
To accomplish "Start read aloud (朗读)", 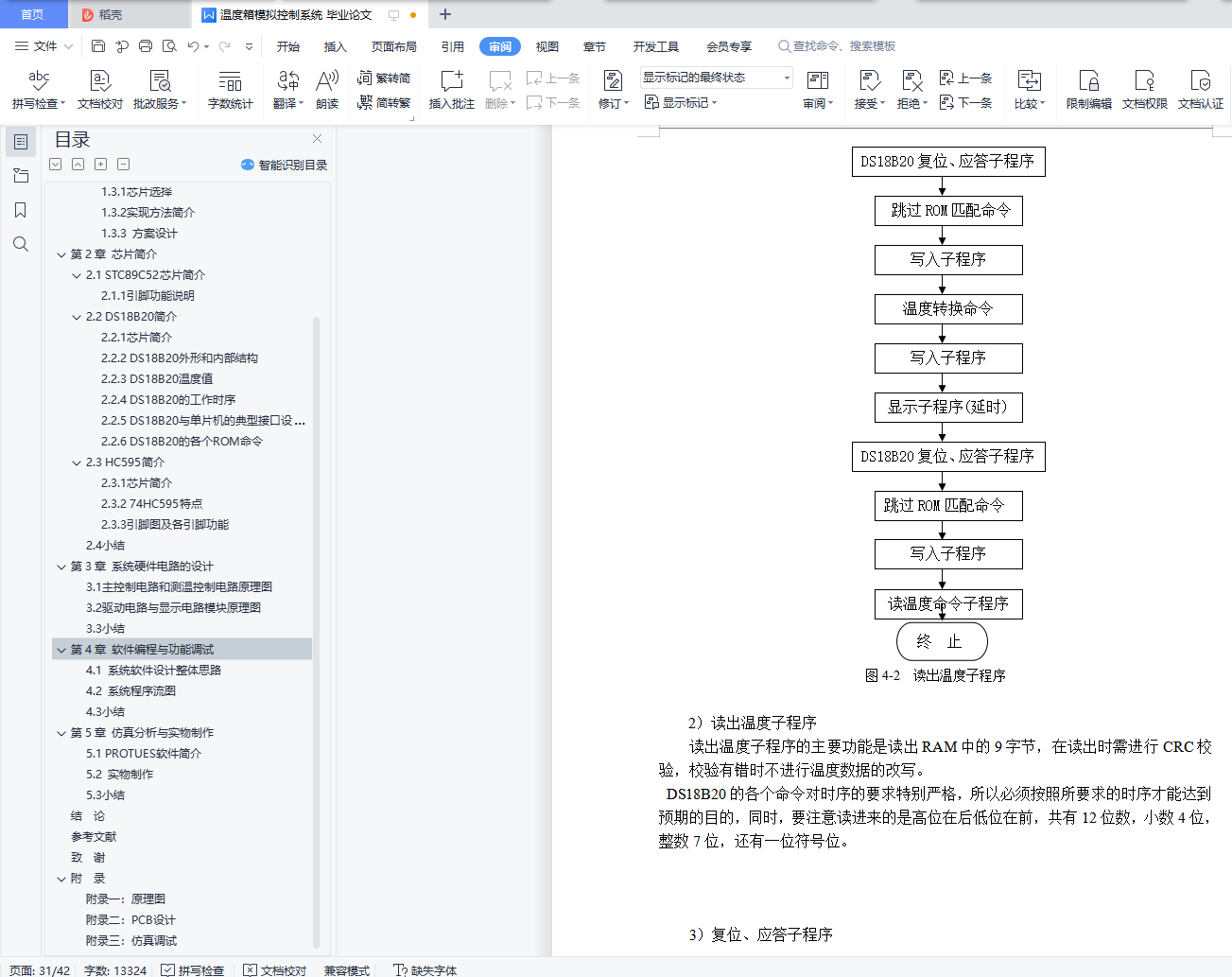I will [x=327, y=90].
